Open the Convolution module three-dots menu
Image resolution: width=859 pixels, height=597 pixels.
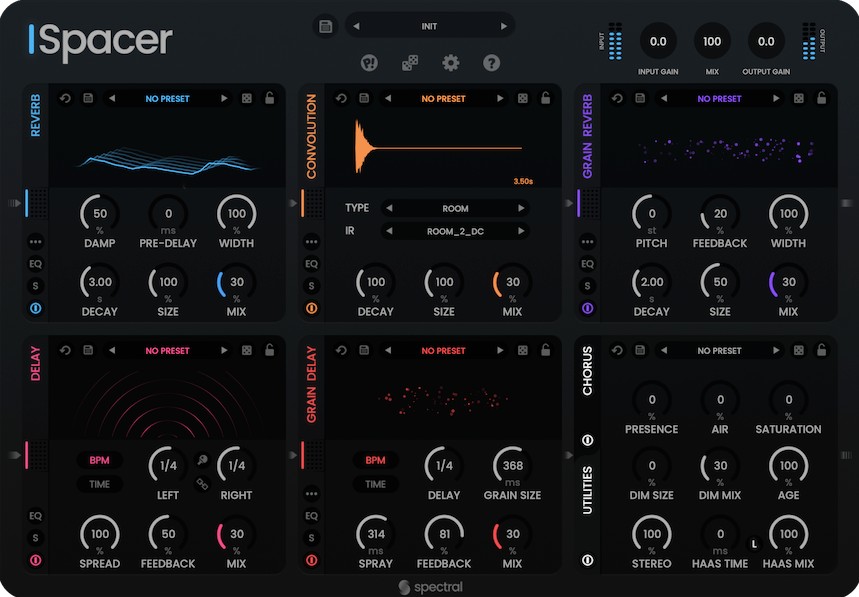tap(311, 242)
